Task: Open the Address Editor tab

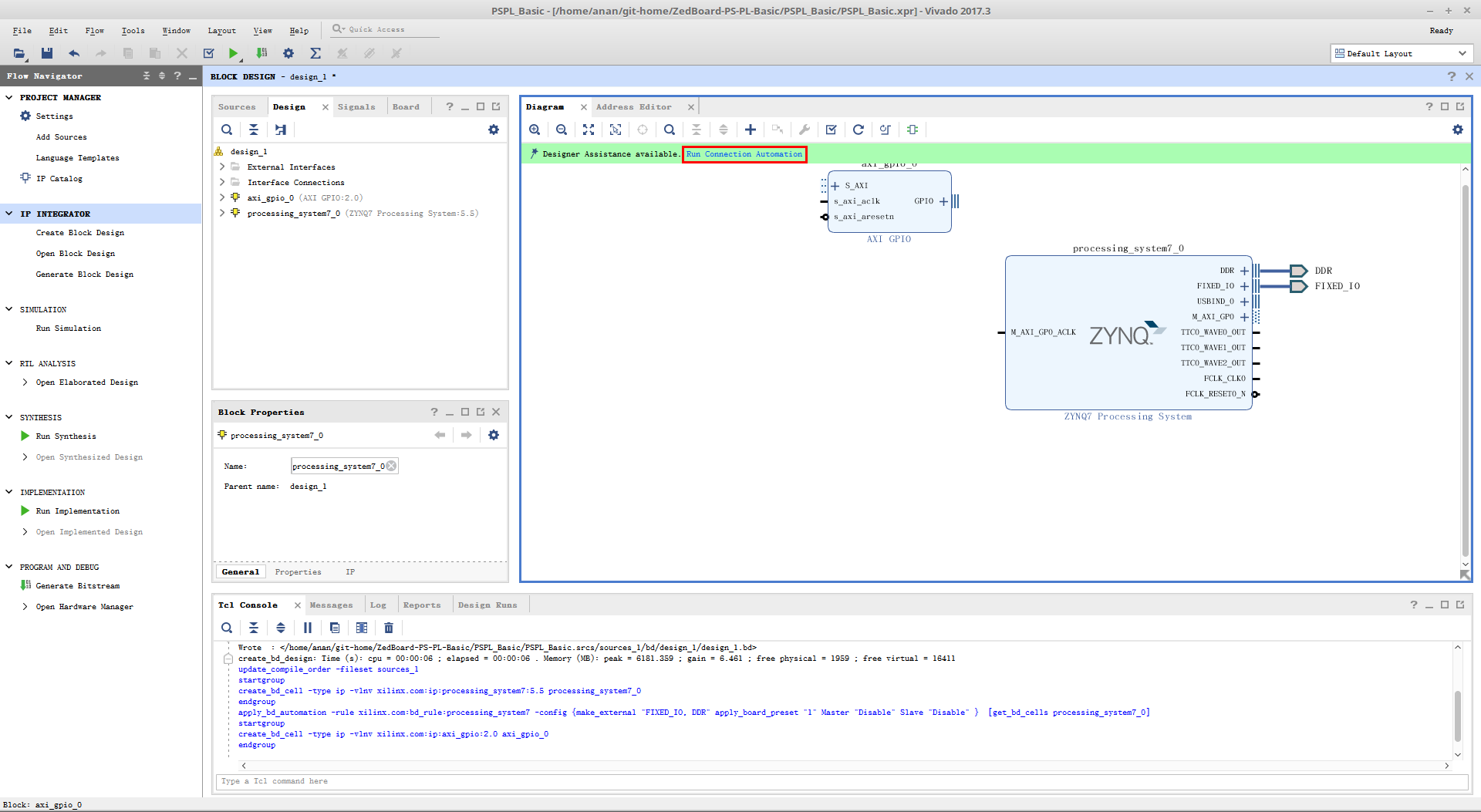Action: click(x=633, y=107)
